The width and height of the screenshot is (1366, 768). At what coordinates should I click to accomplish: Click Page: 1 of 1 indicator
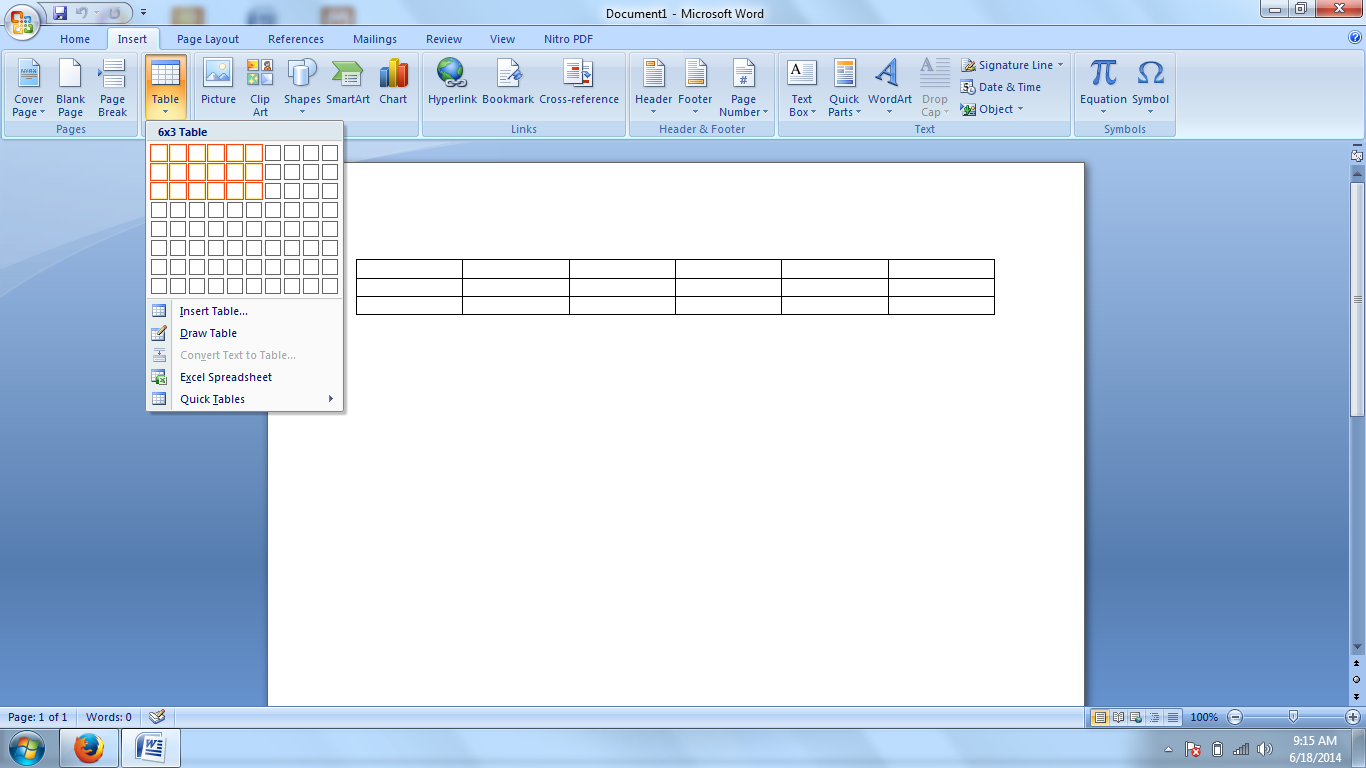[38, 717]
